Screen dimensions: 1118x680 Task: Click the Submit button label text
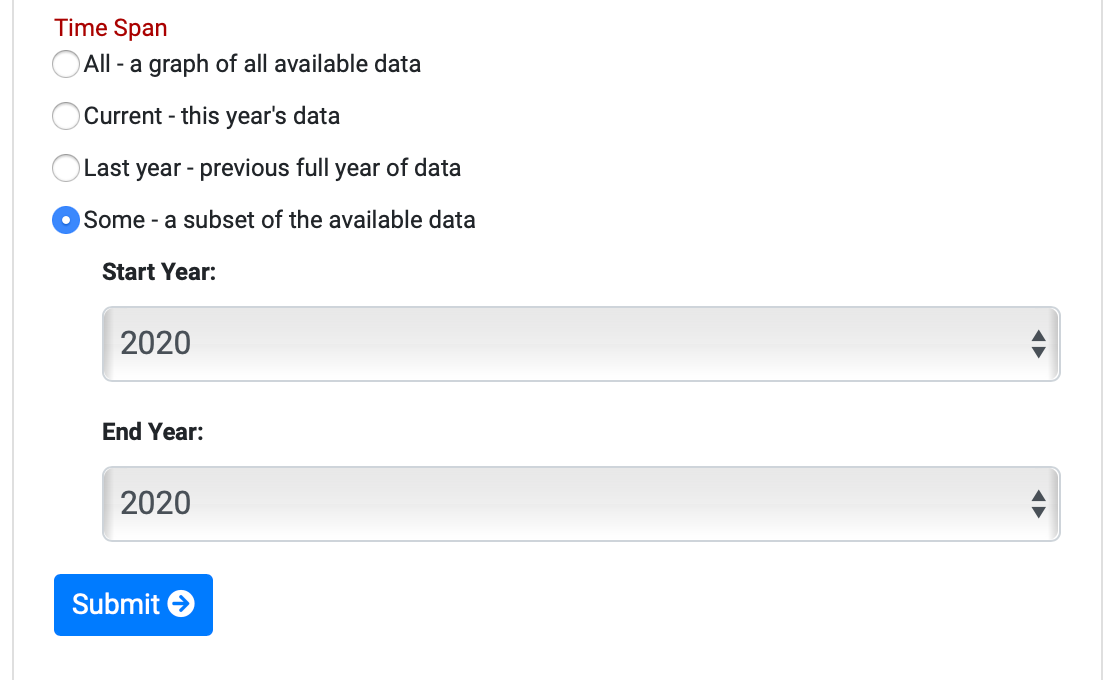coord(115,604)
